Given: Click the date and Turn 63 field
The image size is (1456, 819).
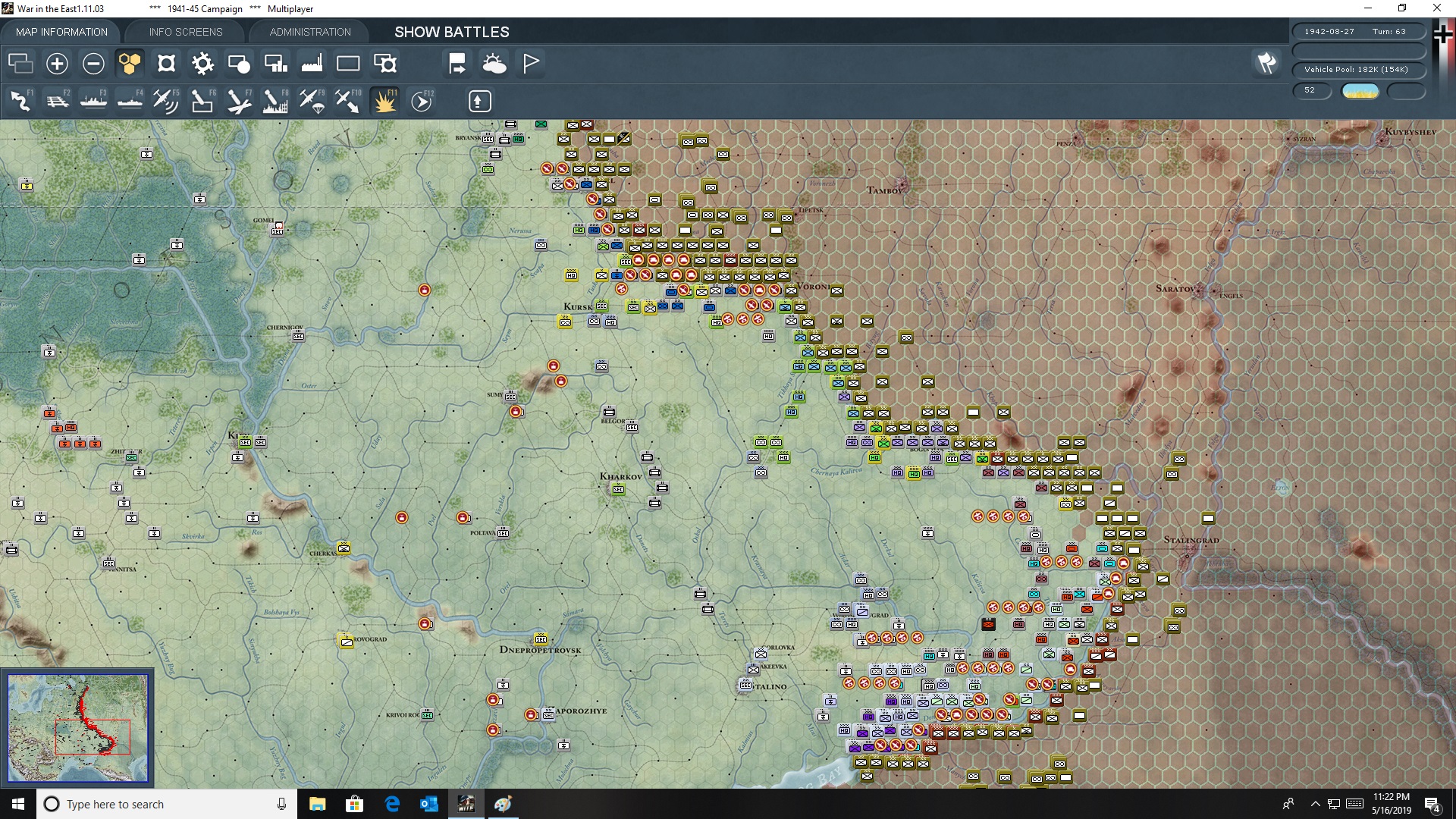Looking at the screenshot, I should [1359, 32].
